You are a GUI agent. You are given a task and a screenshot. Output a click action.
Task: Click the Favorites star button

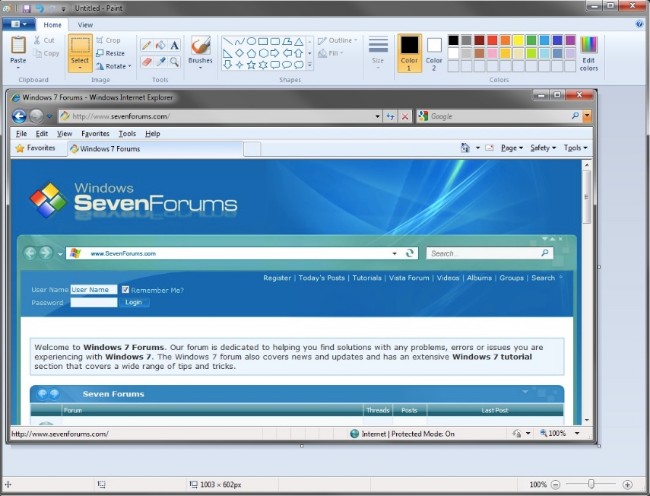pyautogui.click(x=35, y=148)
